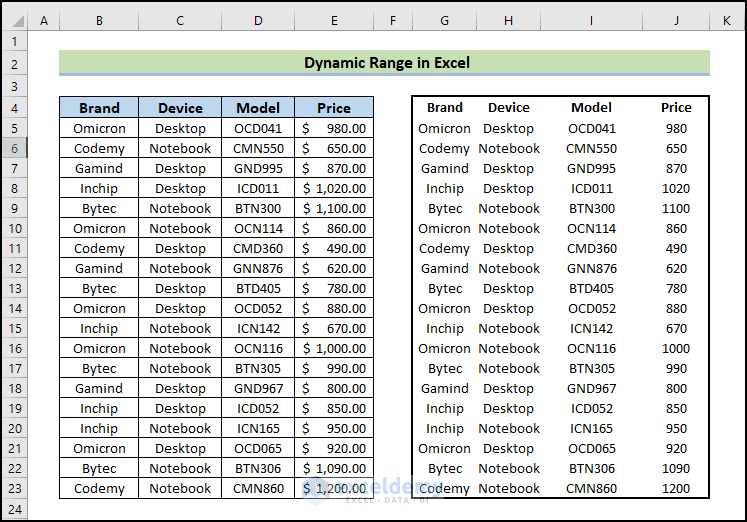This screenshot has height=522, width=747.
Task: Select cell BTD405 in column I
Action: click(591, 288)
